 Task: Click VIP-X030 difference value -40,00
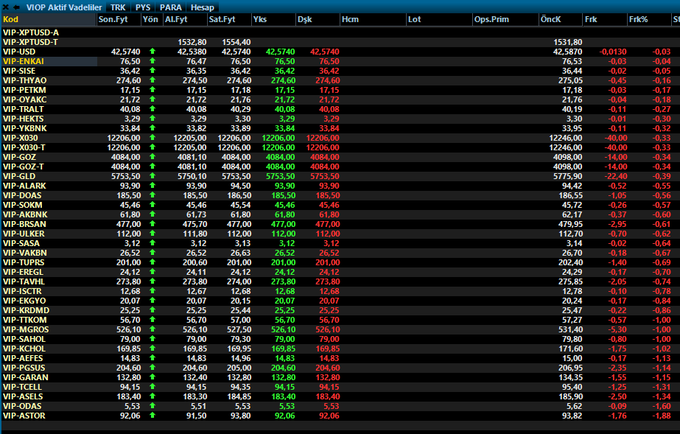tap(616, 138)
